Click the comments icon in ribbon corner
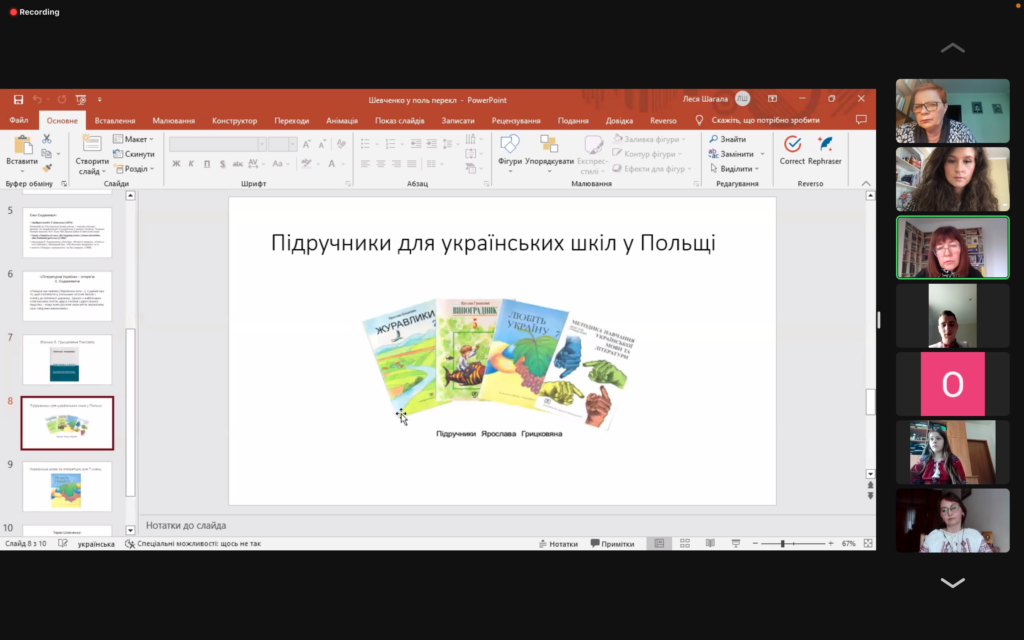This screenshot has height=640, width=1024. (861, 120)
